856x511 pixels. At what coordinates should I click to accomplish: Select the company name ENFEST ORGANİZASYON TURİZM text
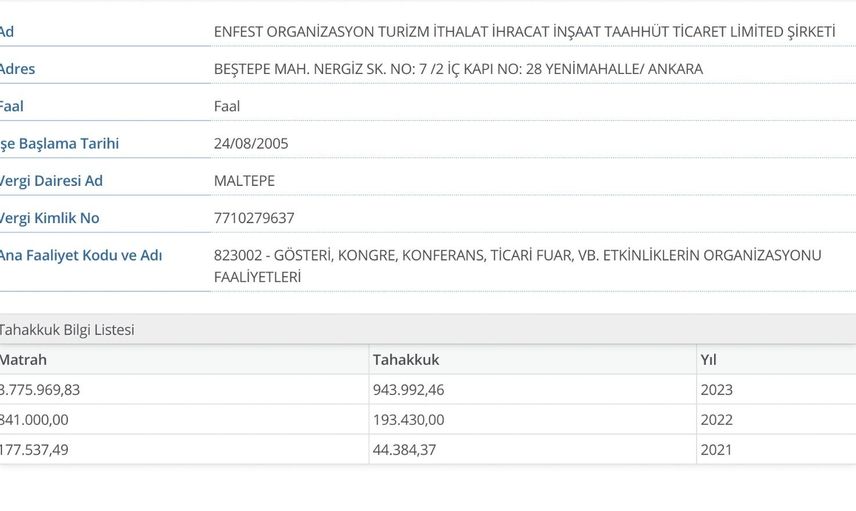525,32
